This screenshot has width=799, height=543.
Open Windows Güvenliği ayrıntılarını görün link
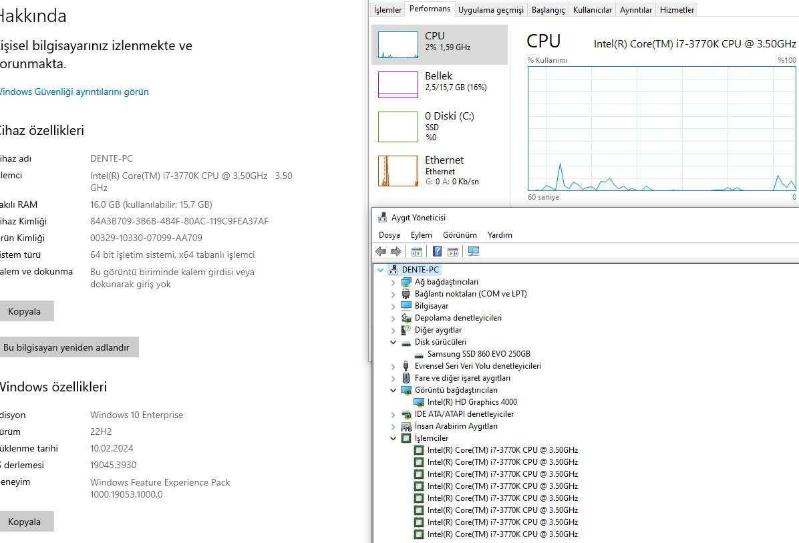(73, 92)
